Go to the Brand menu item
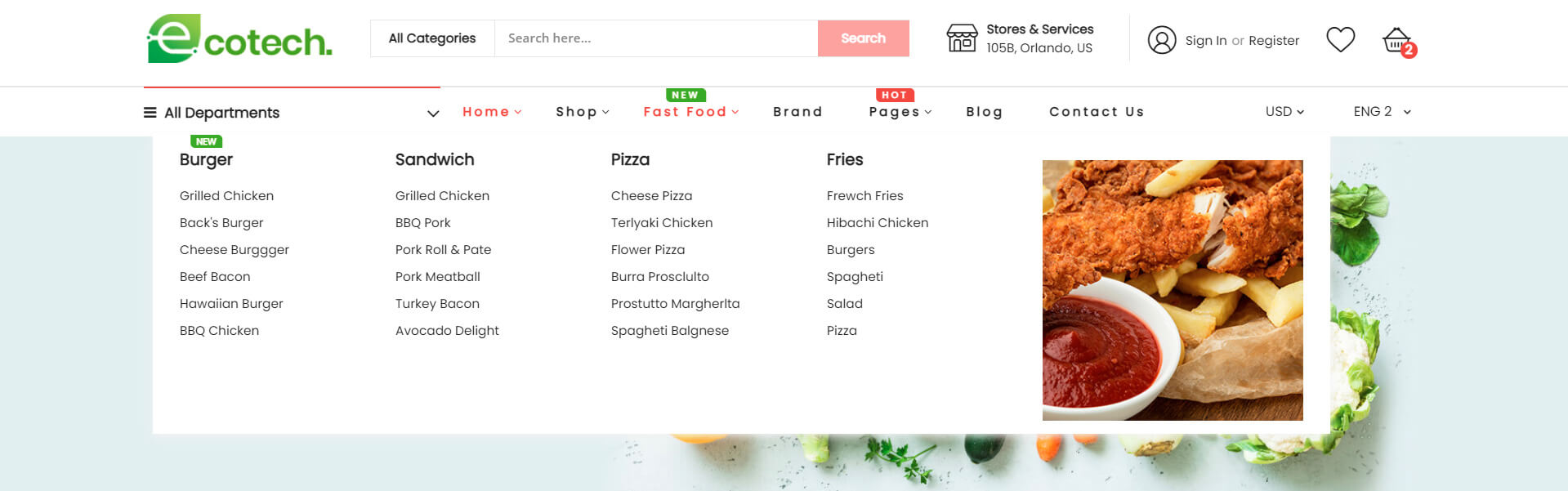Image resolution: width=1568 pixels, height=491 pixels. tap(797, 112)
